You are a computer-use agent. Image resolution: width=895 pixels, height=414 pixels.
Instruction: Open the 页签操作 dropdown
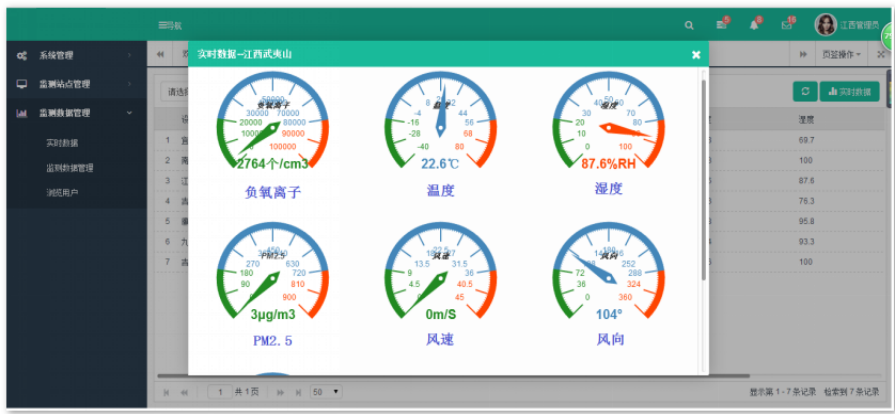click(x=841, y=54)
